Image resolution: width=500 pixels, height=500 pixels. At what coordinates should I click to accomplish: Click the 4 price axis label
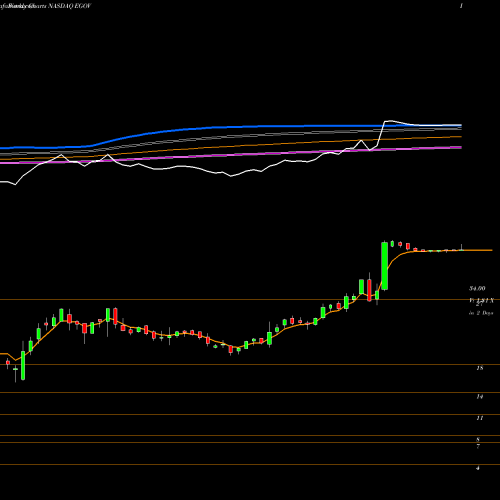[x=478, y=468]
